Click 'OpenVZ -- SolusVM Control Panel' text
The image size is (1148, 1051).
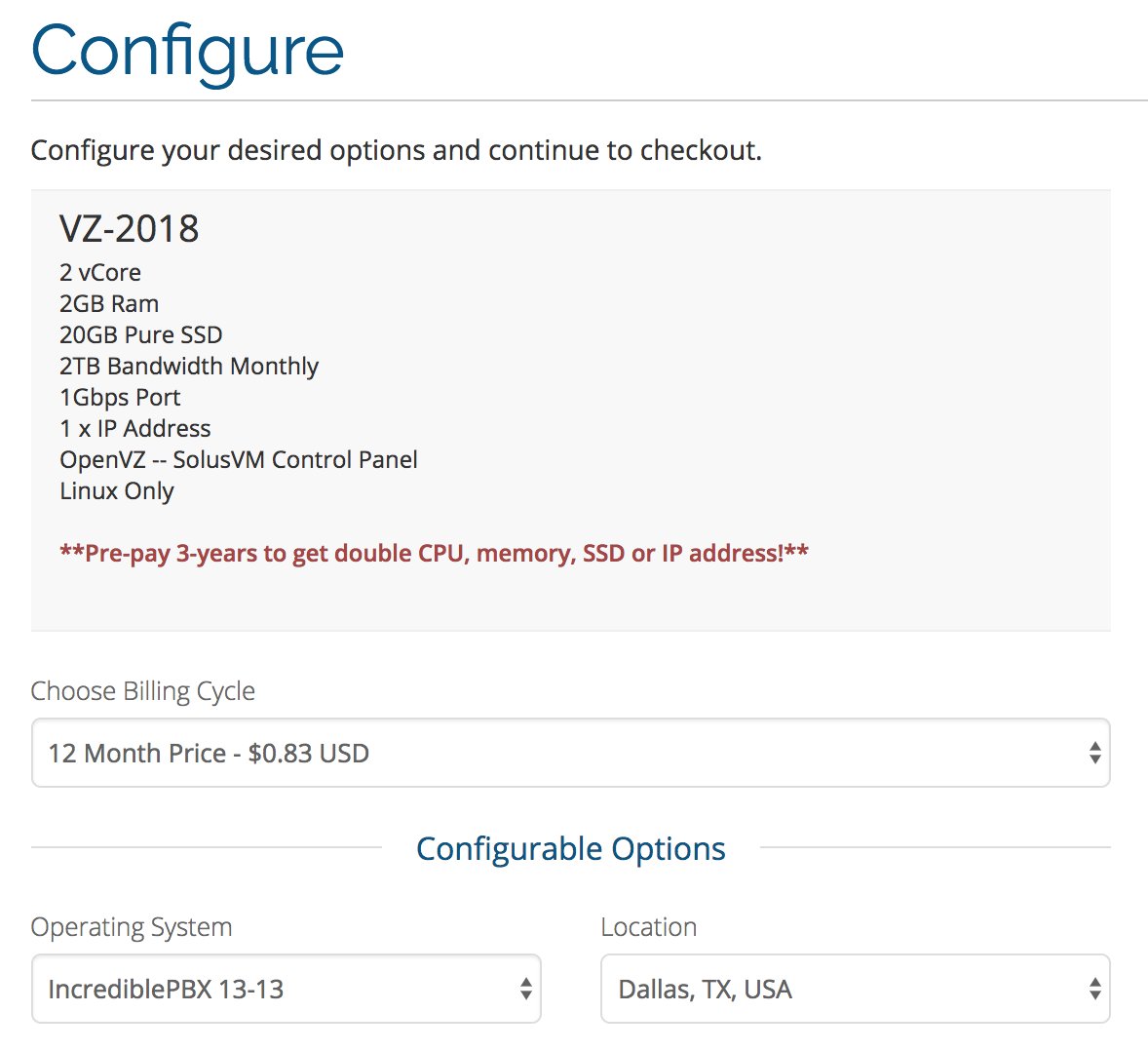coord(239,460)
